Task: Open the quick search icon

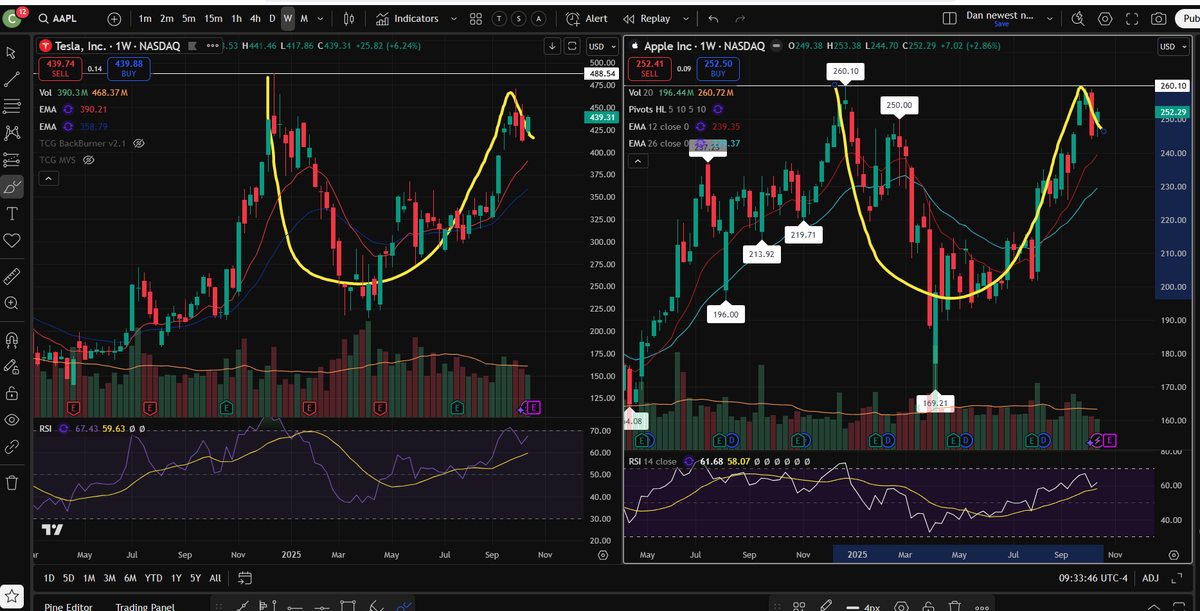Action: click(x=1078, y=19)
